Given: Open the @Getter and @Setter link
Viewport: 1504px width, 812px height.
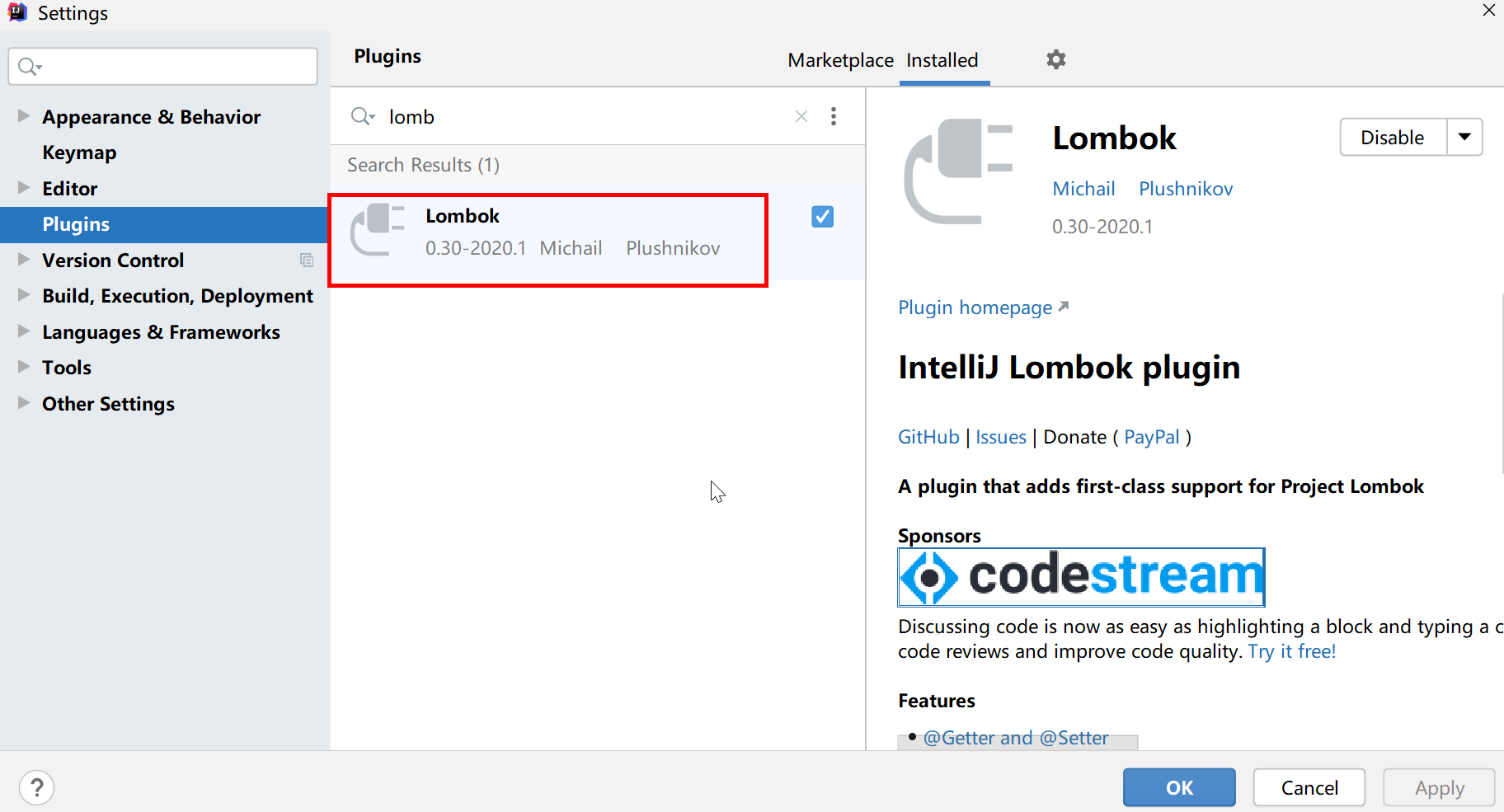Looking at the screenshot, I should click(x=1016, y=738).
